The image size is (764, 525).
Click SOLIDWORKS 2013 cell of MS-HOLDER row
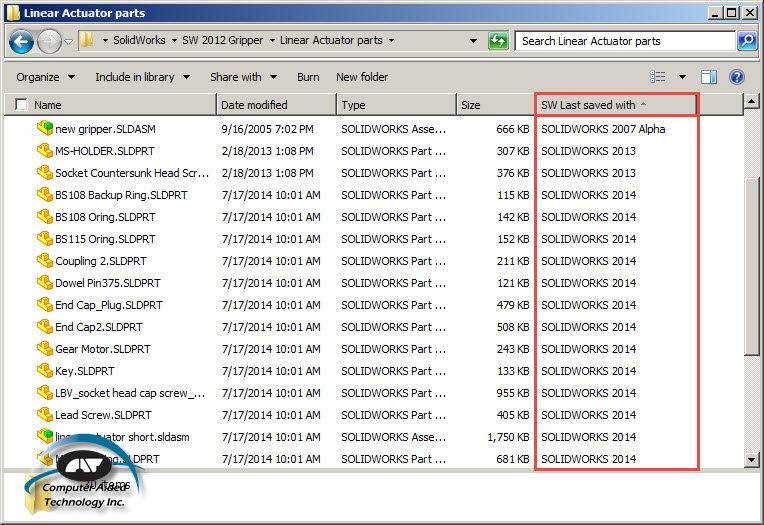tap(589, 151)
